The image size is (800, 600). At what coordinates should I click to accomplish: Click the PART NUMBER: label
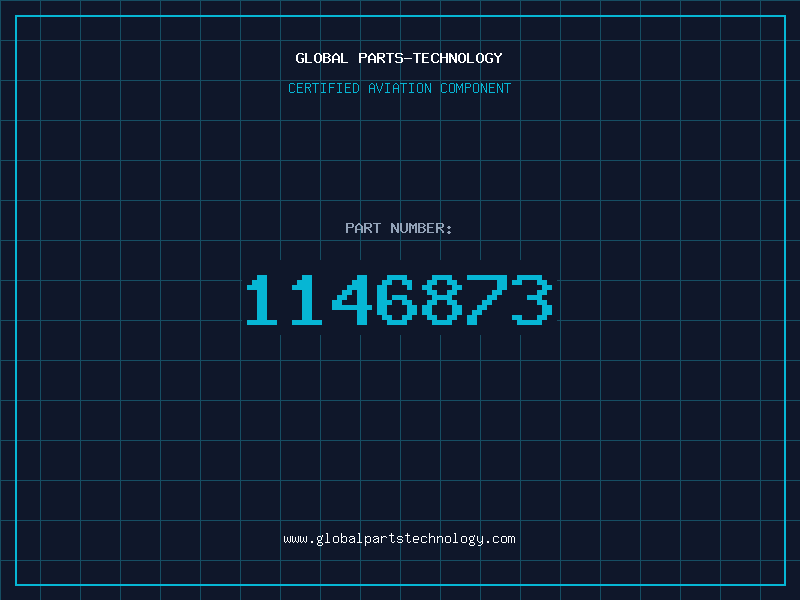(399, 228)
